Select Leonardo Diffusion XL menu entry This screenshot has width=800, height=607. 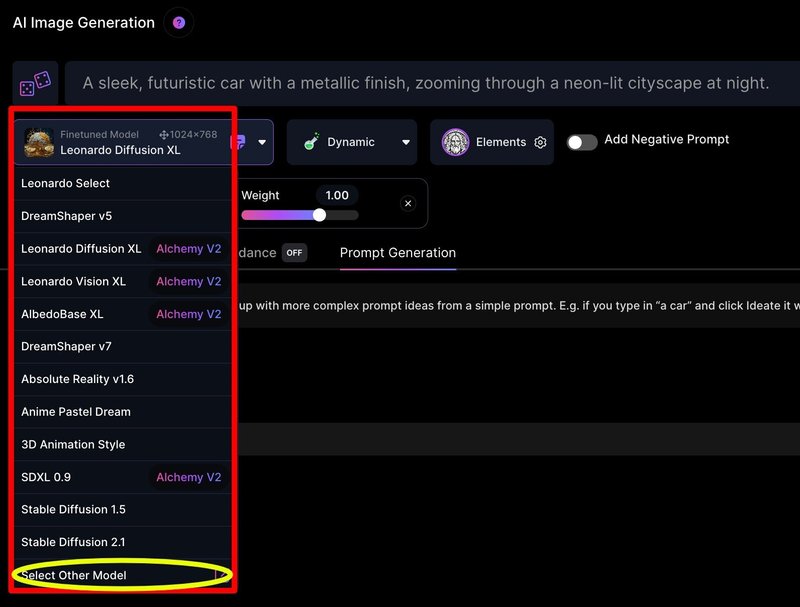123,249
